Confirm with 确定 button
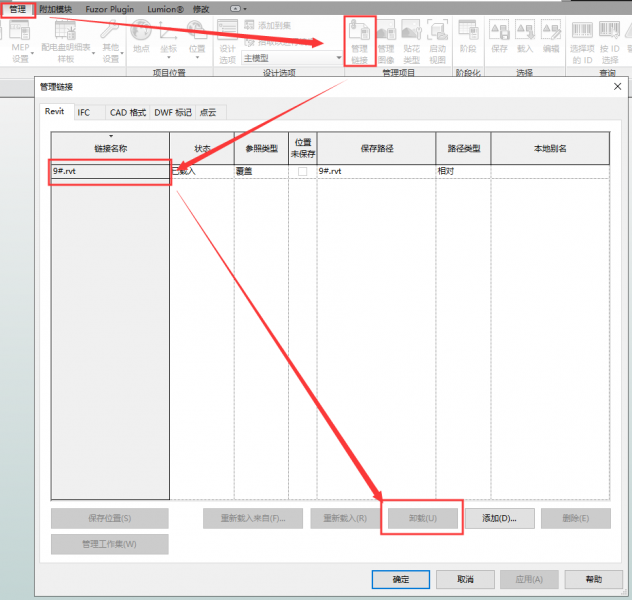The image size is (632, 600). 401,579
